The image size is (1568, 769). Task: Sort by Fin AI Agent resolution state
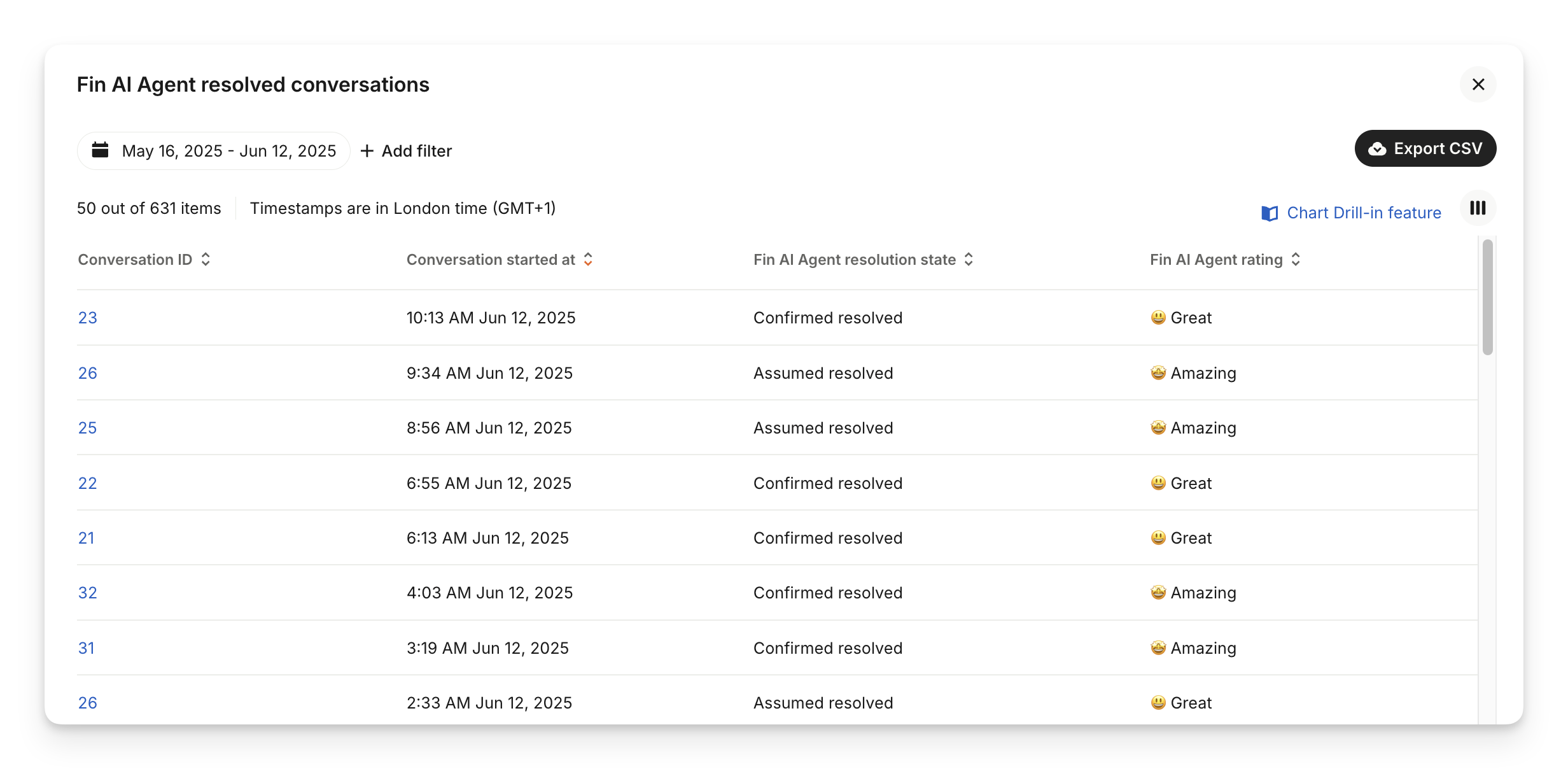point(969,260)
